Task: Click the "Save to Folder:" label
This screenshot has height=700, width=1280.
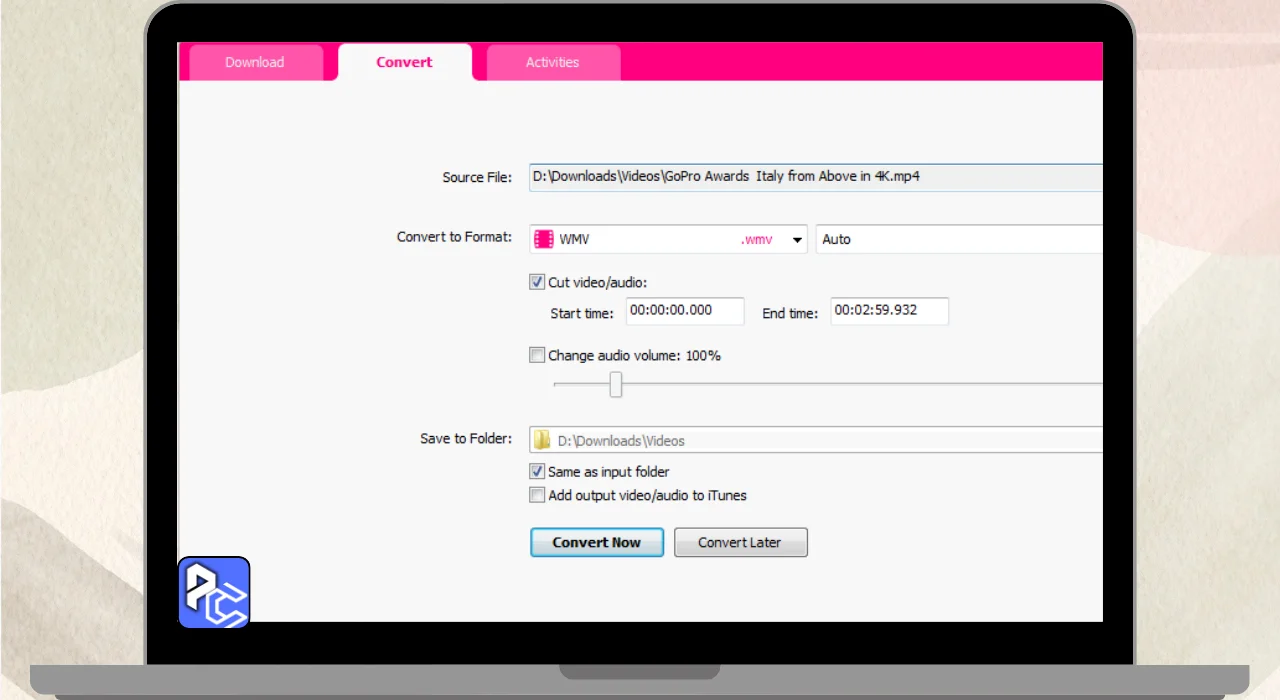Action: pyautogui.click(x=466, y=438)
